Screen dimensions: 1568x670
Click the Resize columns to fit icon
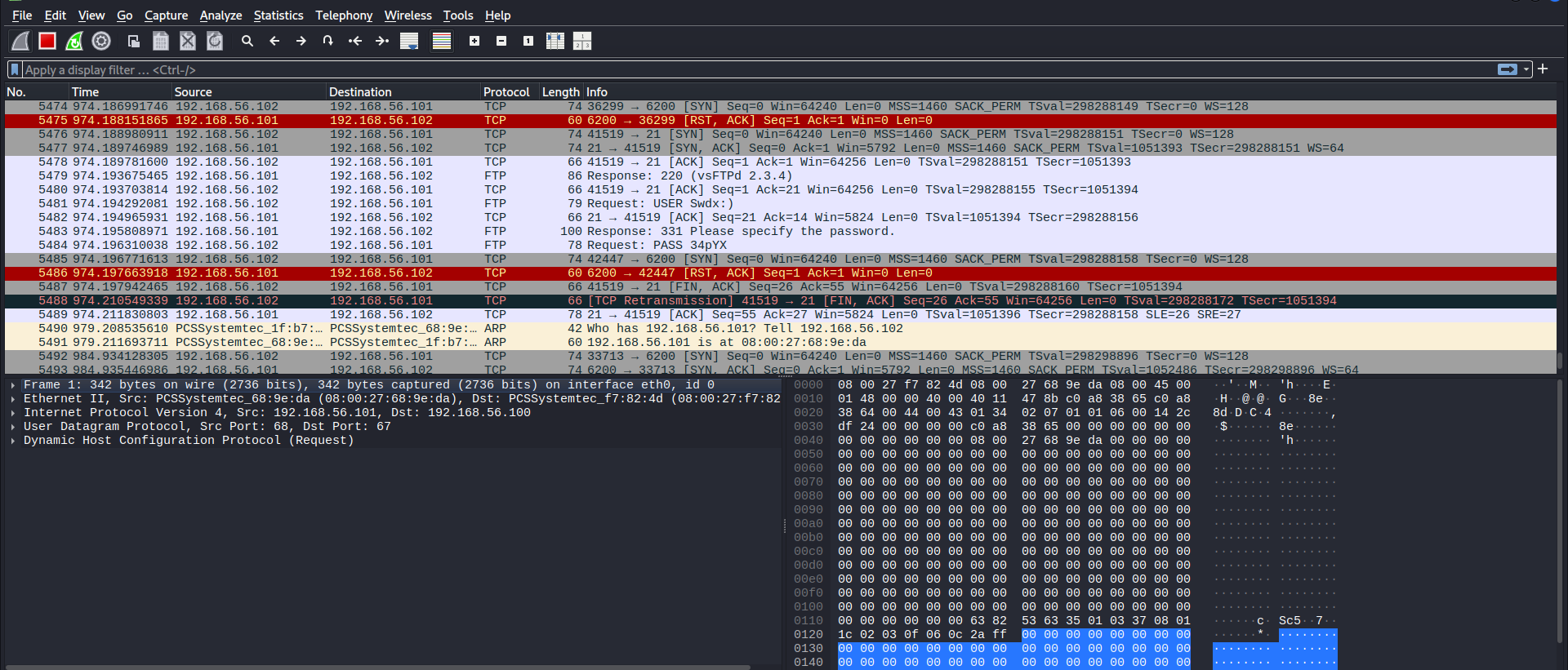click(555, 41)
